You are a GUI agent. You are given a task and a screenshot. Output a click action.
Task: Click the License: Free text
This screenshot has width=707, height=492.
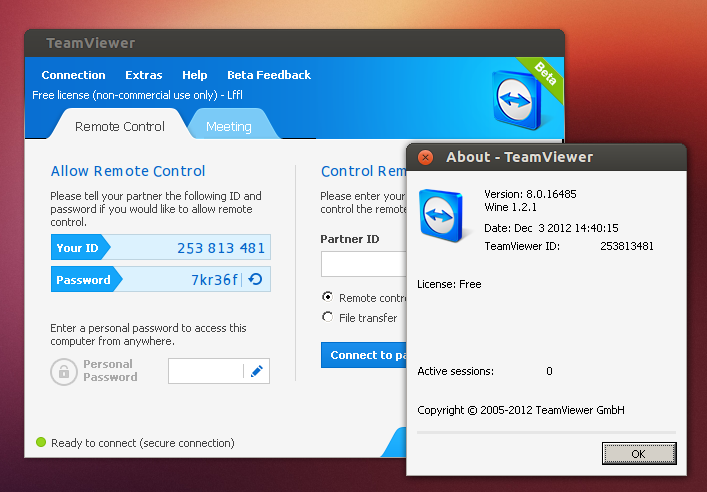449,284
